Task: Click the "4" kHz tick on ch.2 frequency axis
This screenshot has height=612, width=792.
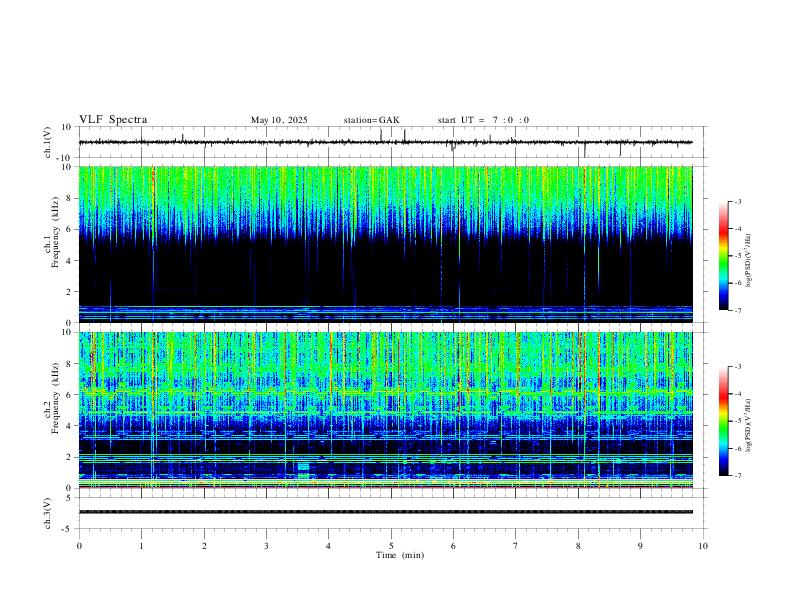Action: pos(69,426)
